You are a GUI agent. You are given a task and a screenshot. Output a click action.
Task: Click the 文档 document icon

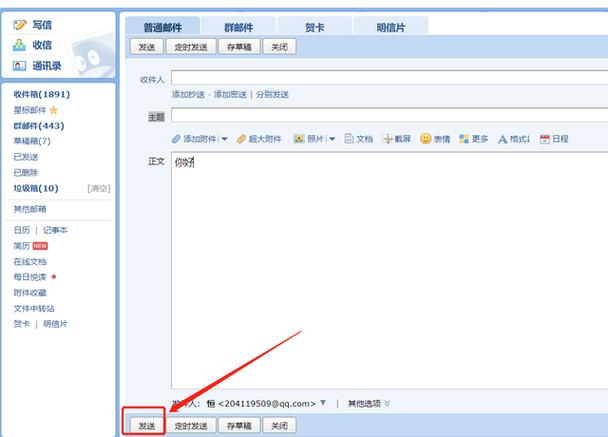point(349,139)
